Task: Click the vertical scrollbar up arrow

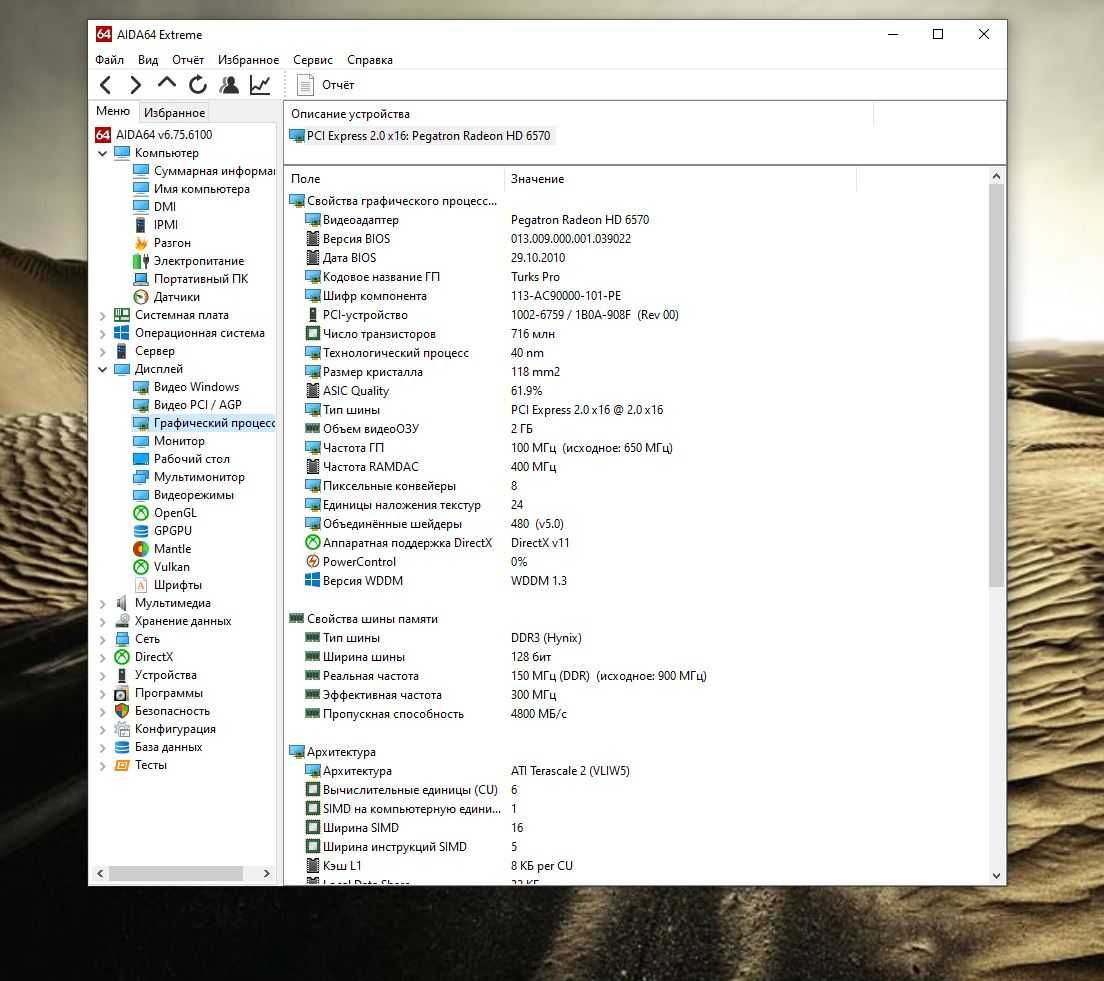Action: point(996,176)
